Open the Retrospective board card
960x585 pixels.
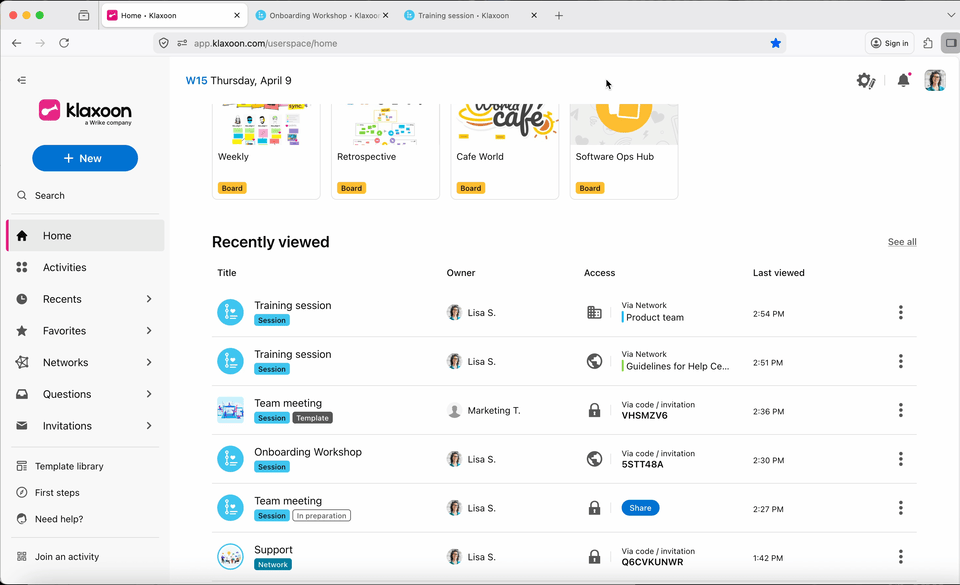(x=385, y=151)
